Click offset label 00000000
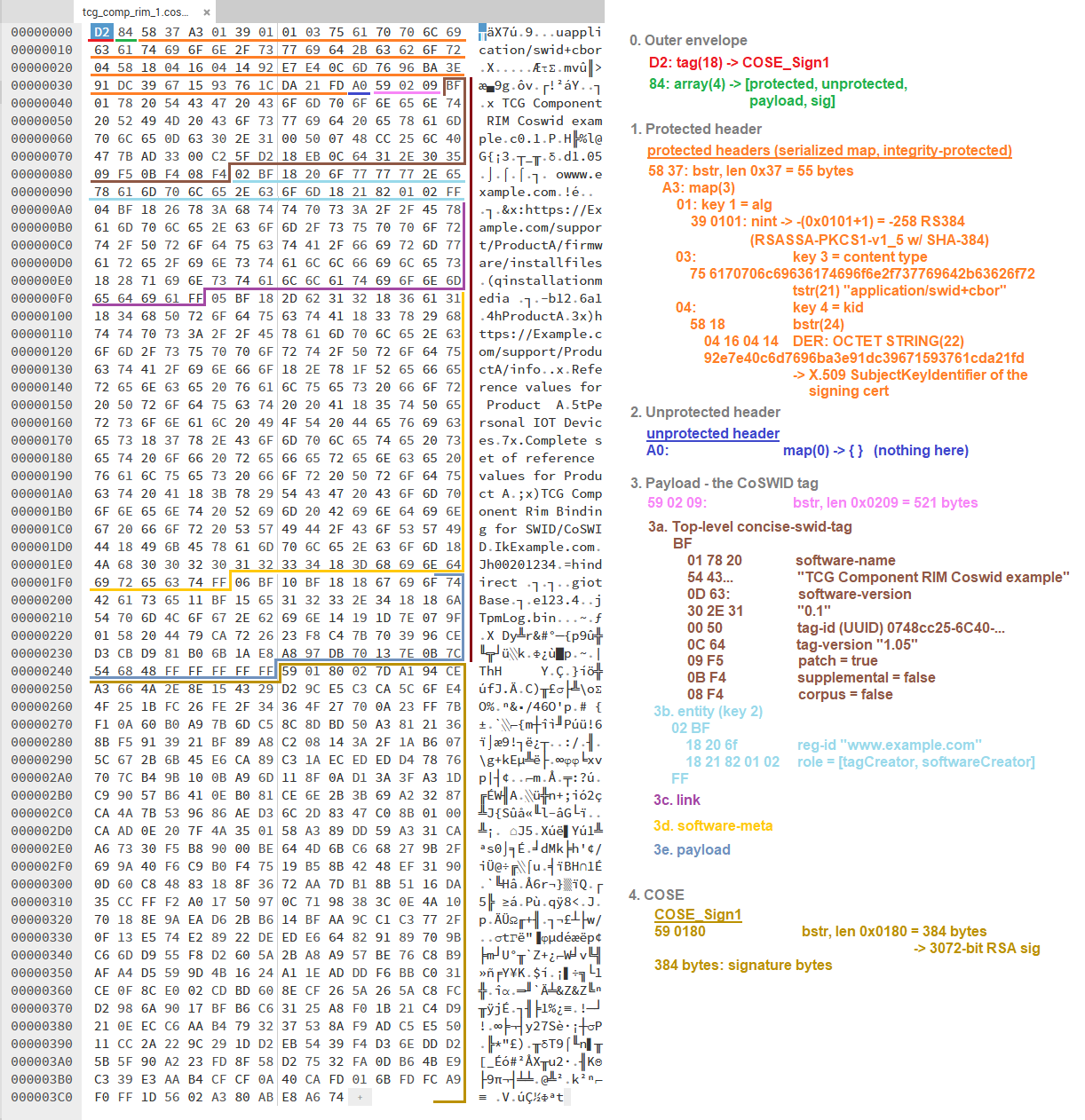 [x=42, y=32]
